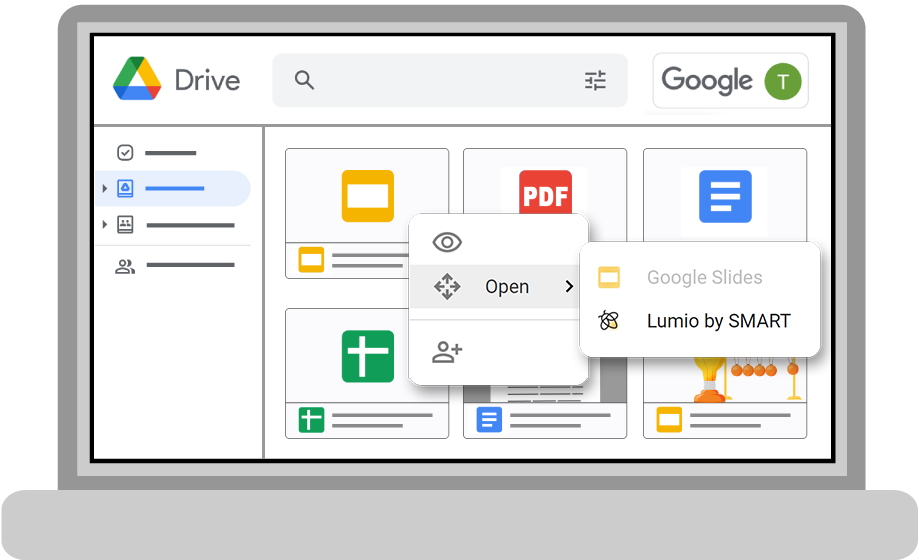Click the Drive title text
The width and height of the screenshot is (919, 560).
[207, 80]
